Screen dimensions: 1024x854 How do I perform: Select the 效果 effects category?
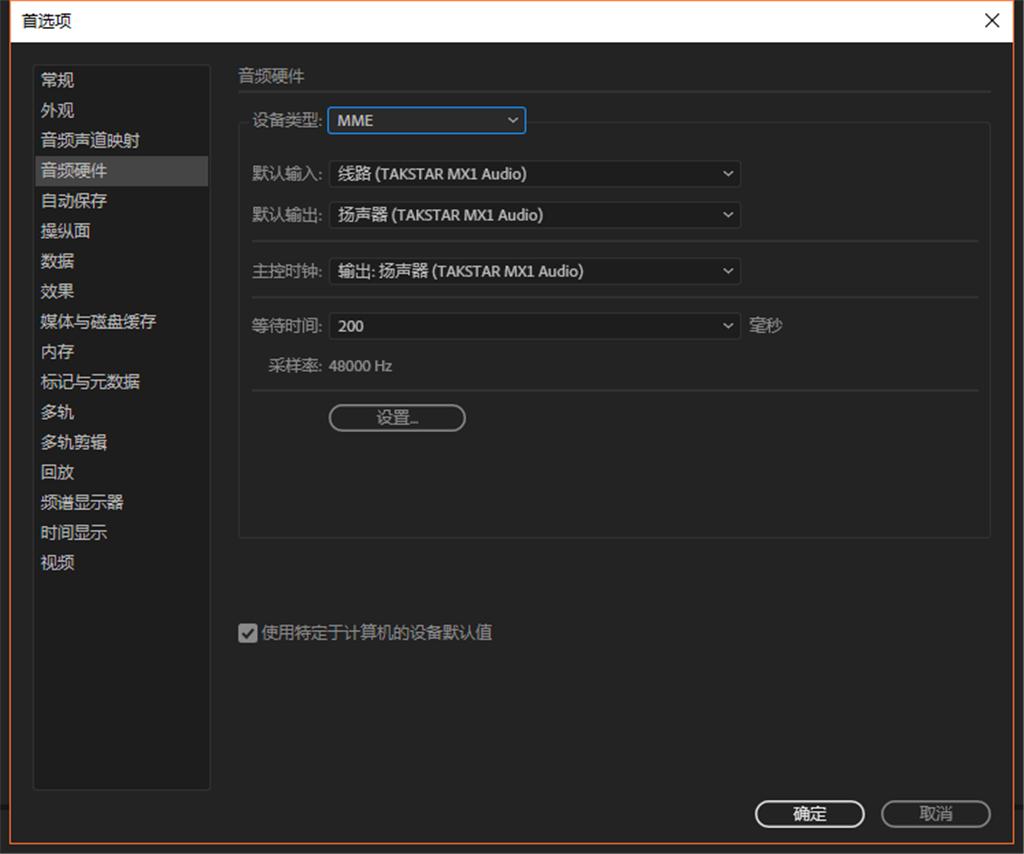click(57, 291)
